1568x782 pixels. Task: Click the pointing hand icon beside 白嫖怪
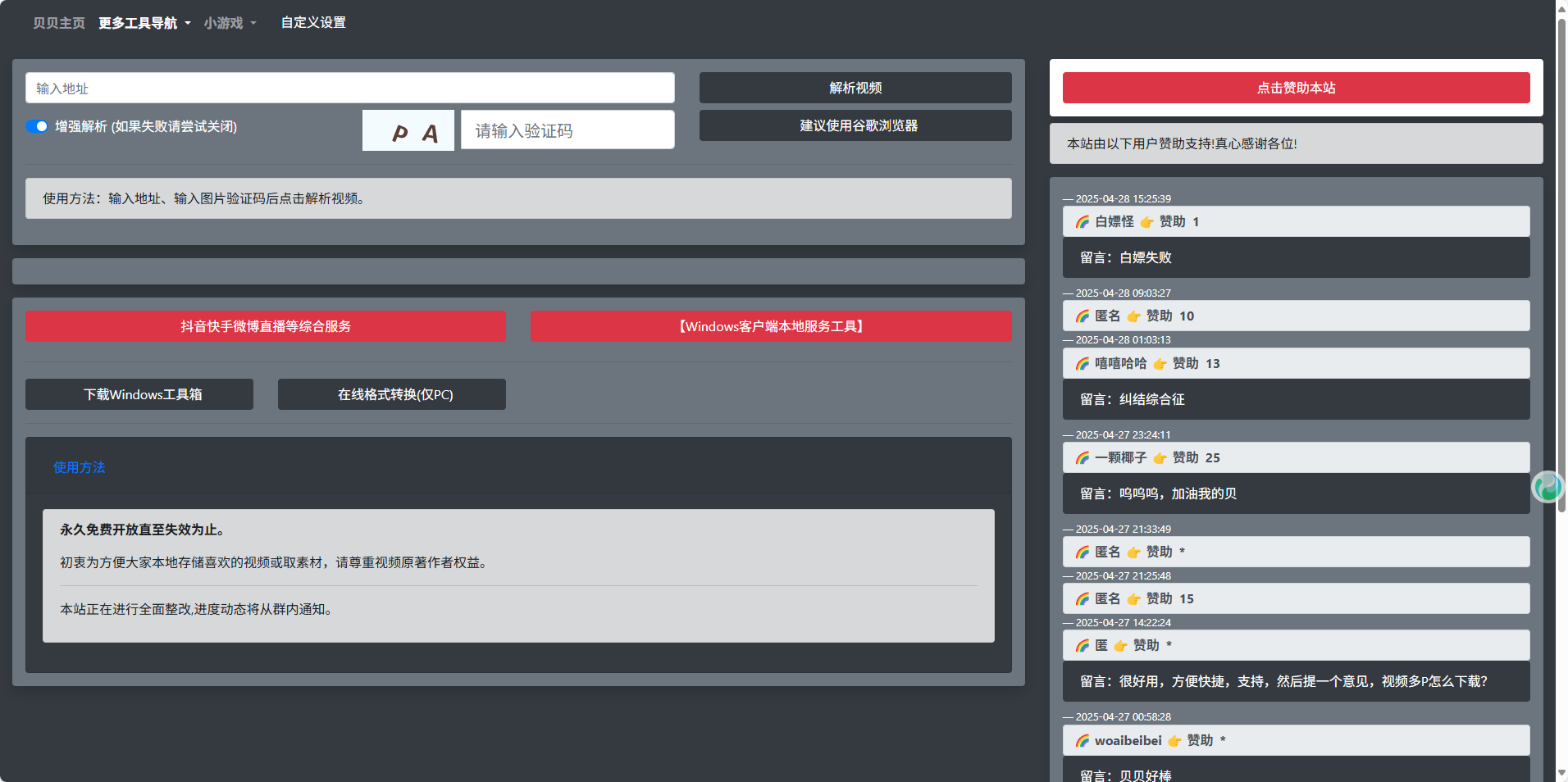coord(1146,222)
